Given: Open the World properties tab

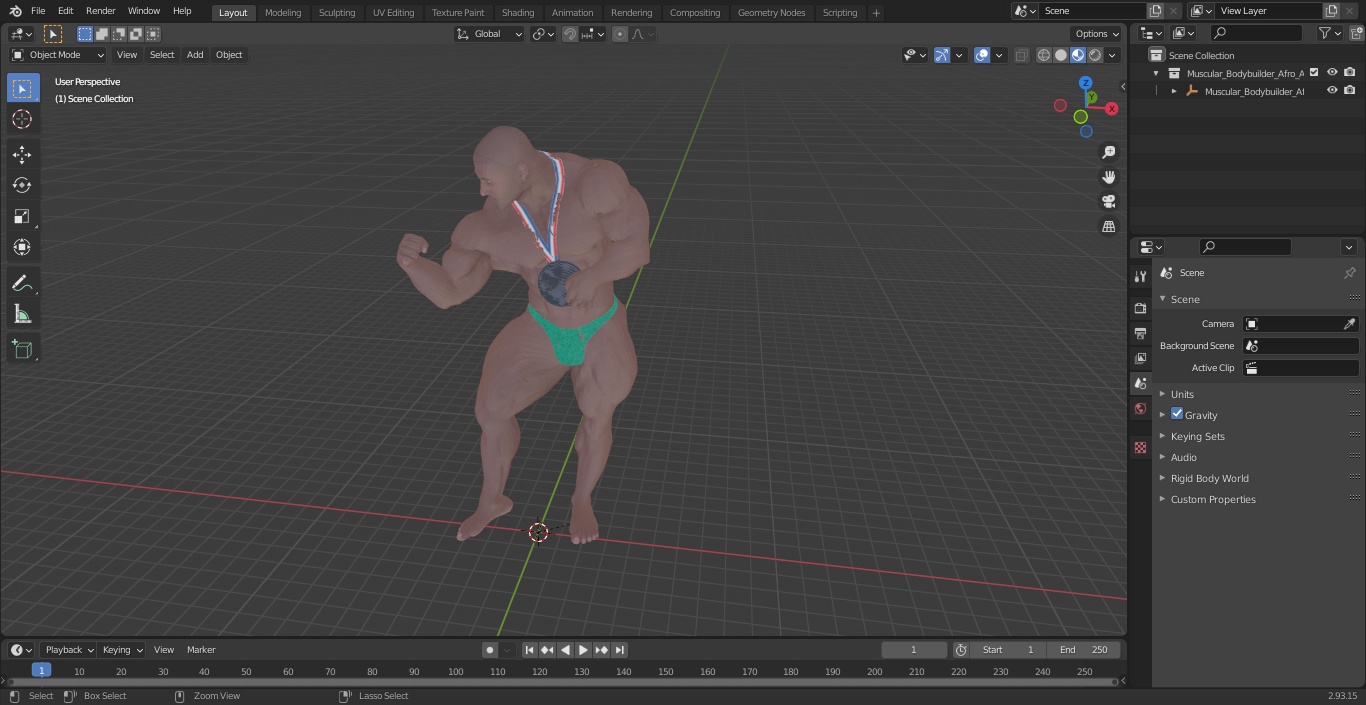Looking at the screenshot, I should 1140,408.
